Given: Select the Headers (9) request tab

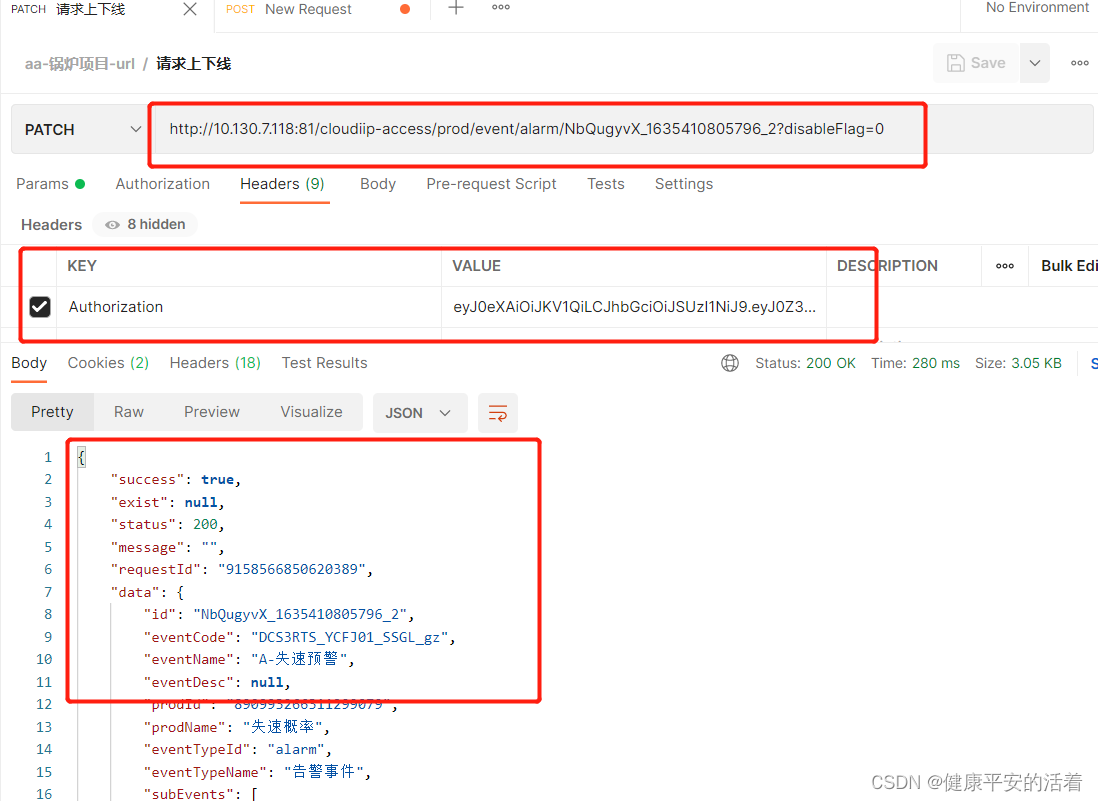Looking at the screenshot, I should pos(282,184).
